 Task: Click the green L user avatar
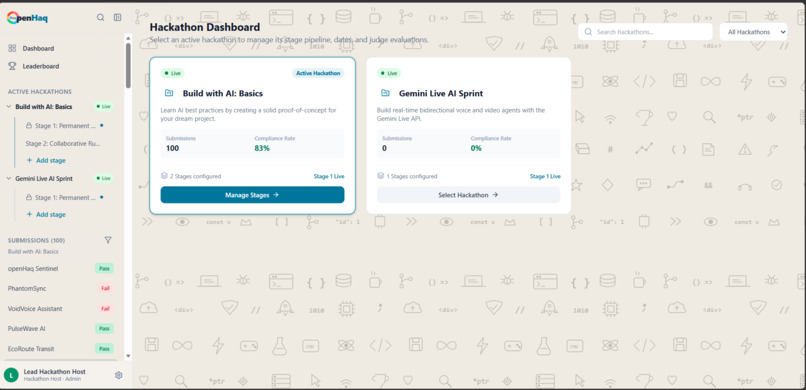tap(11, 375)
